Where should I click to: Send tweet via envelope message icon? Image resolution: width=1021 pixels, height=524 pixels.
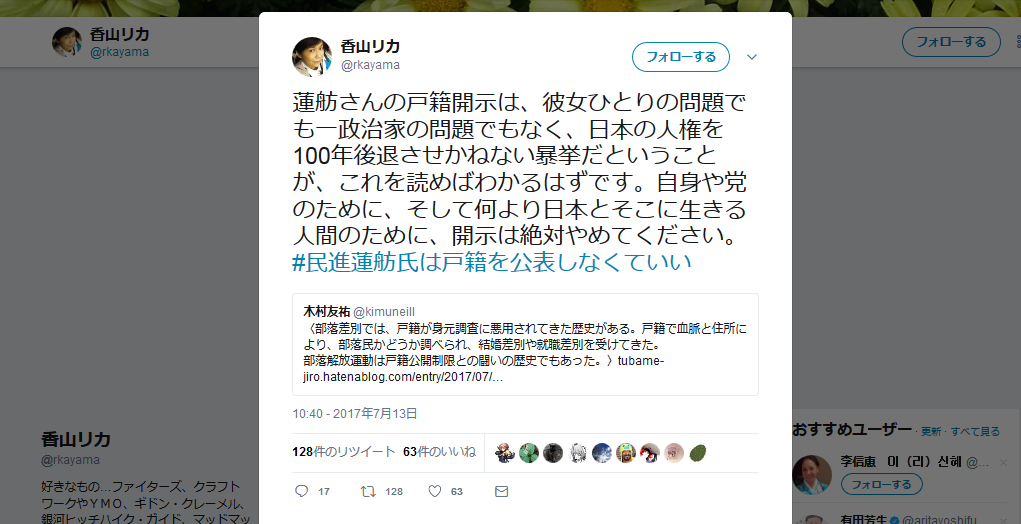pyautogui.click(x=501, y=491)
